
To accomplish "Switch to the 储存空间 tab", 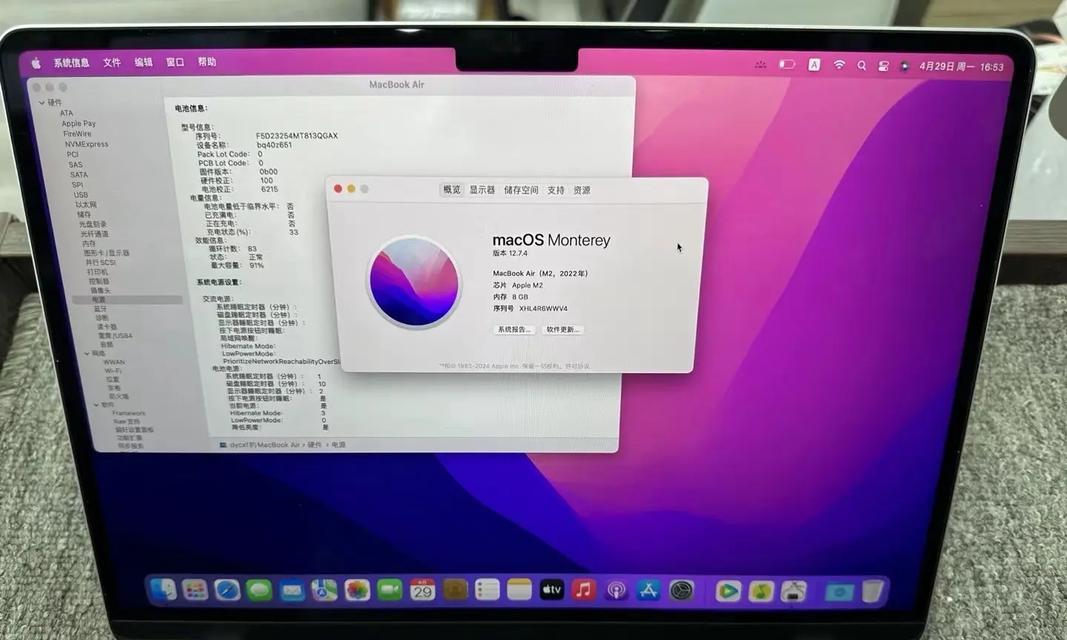I will [x=521, y=190].
